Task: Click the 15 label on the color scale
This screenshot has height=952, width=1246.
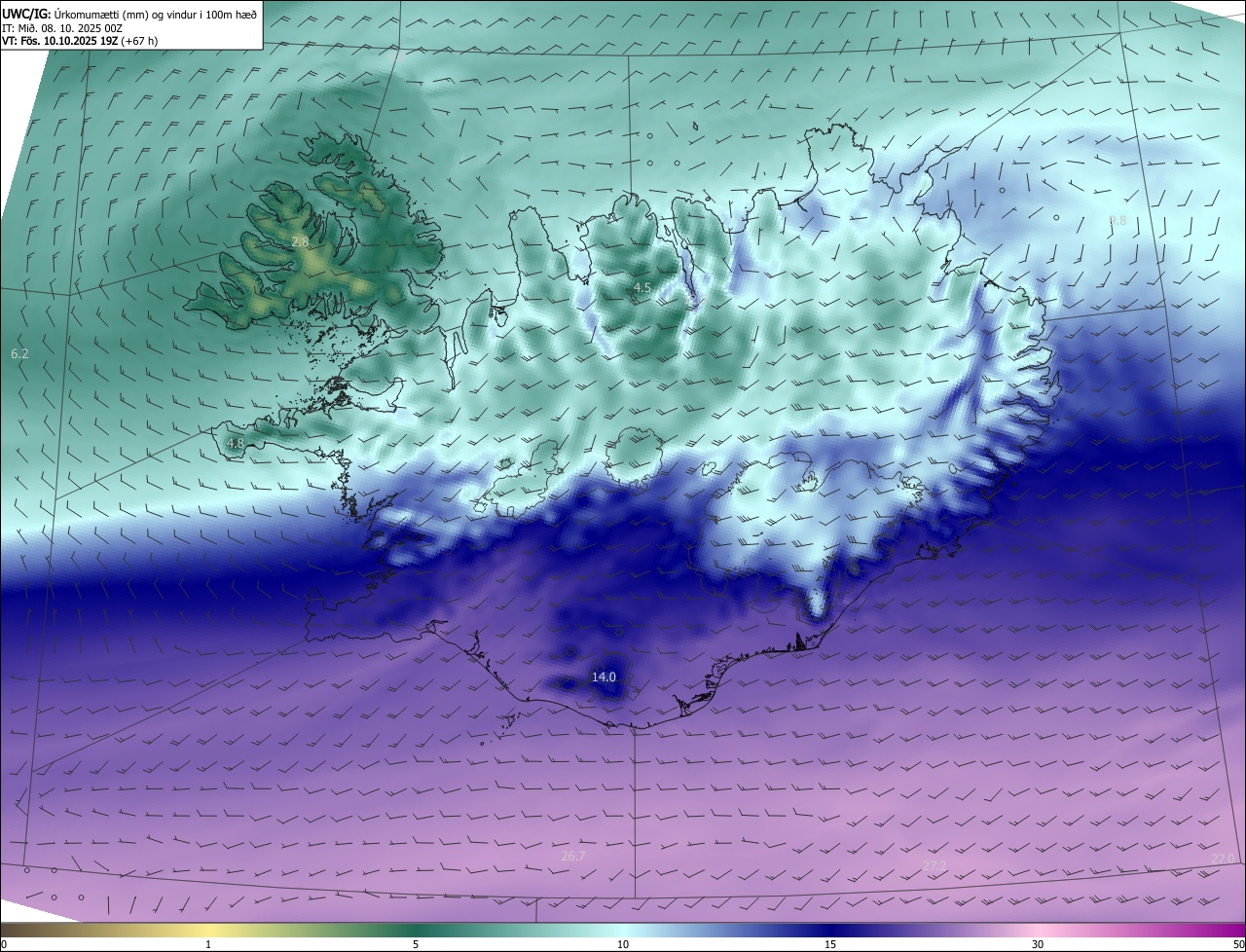Action: tap(830, 944)
